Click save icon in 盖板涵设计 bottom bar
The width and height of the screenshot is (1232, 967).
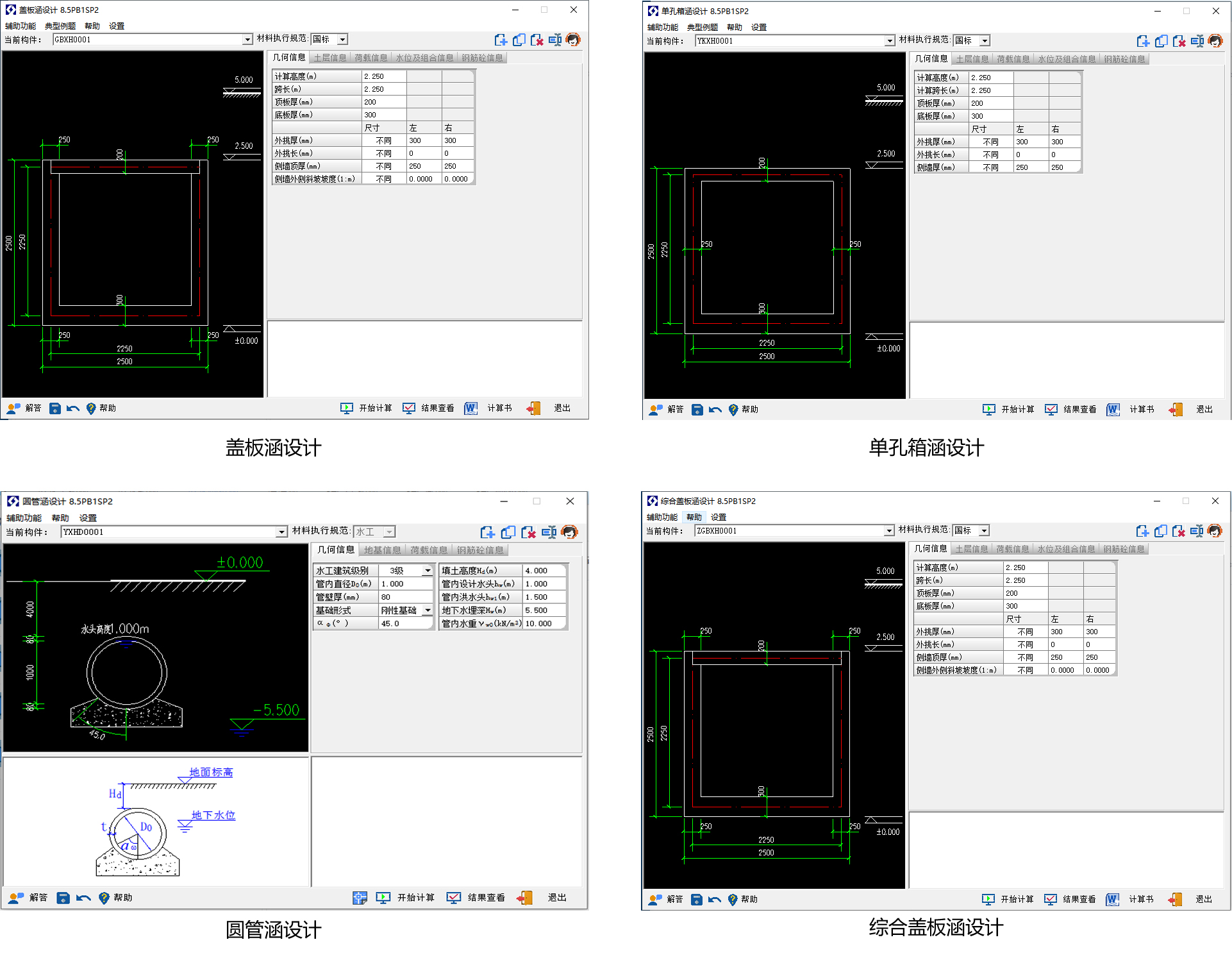[x=55, y=408]
